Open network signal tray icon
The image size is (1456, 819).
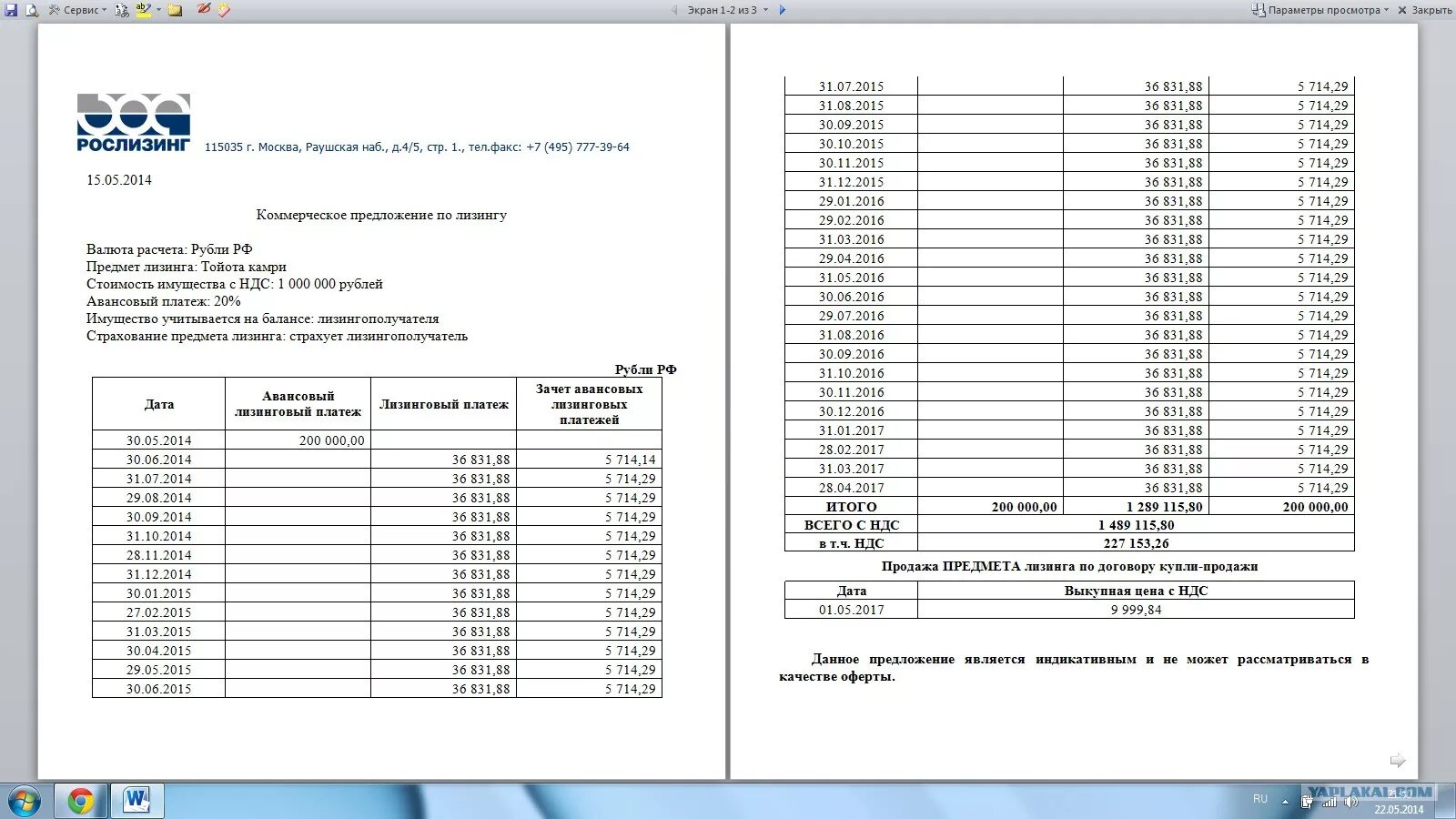tap(1329, 801)
